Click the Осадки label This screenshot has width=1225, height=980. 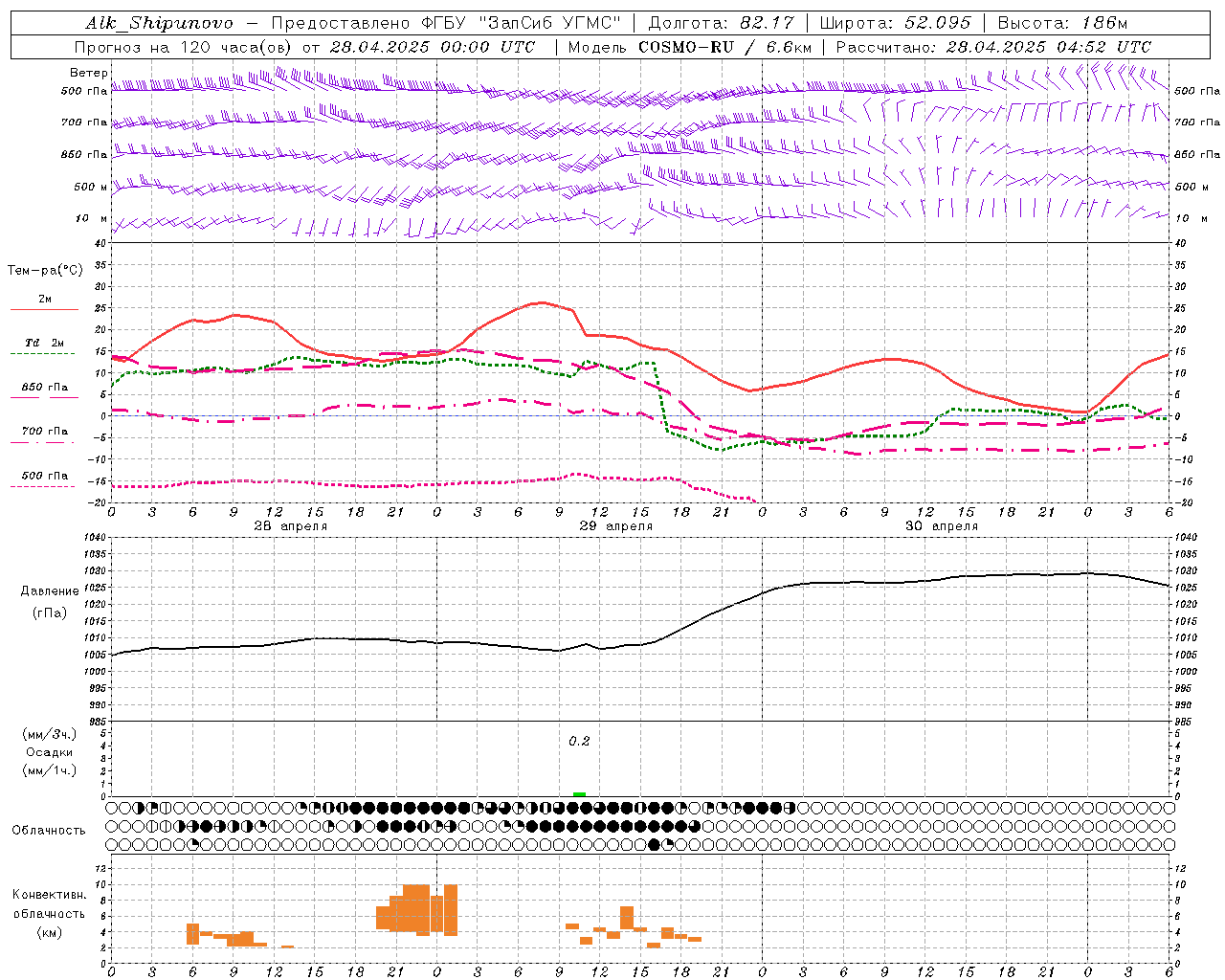click(50, 752)
